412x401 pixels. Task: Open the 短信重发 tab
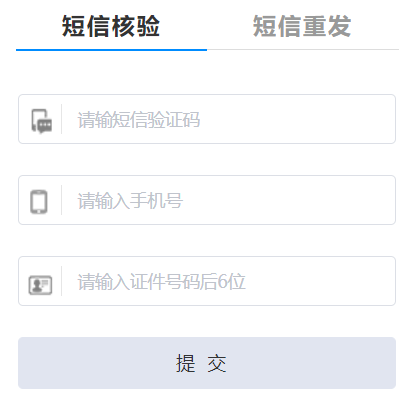302,26
